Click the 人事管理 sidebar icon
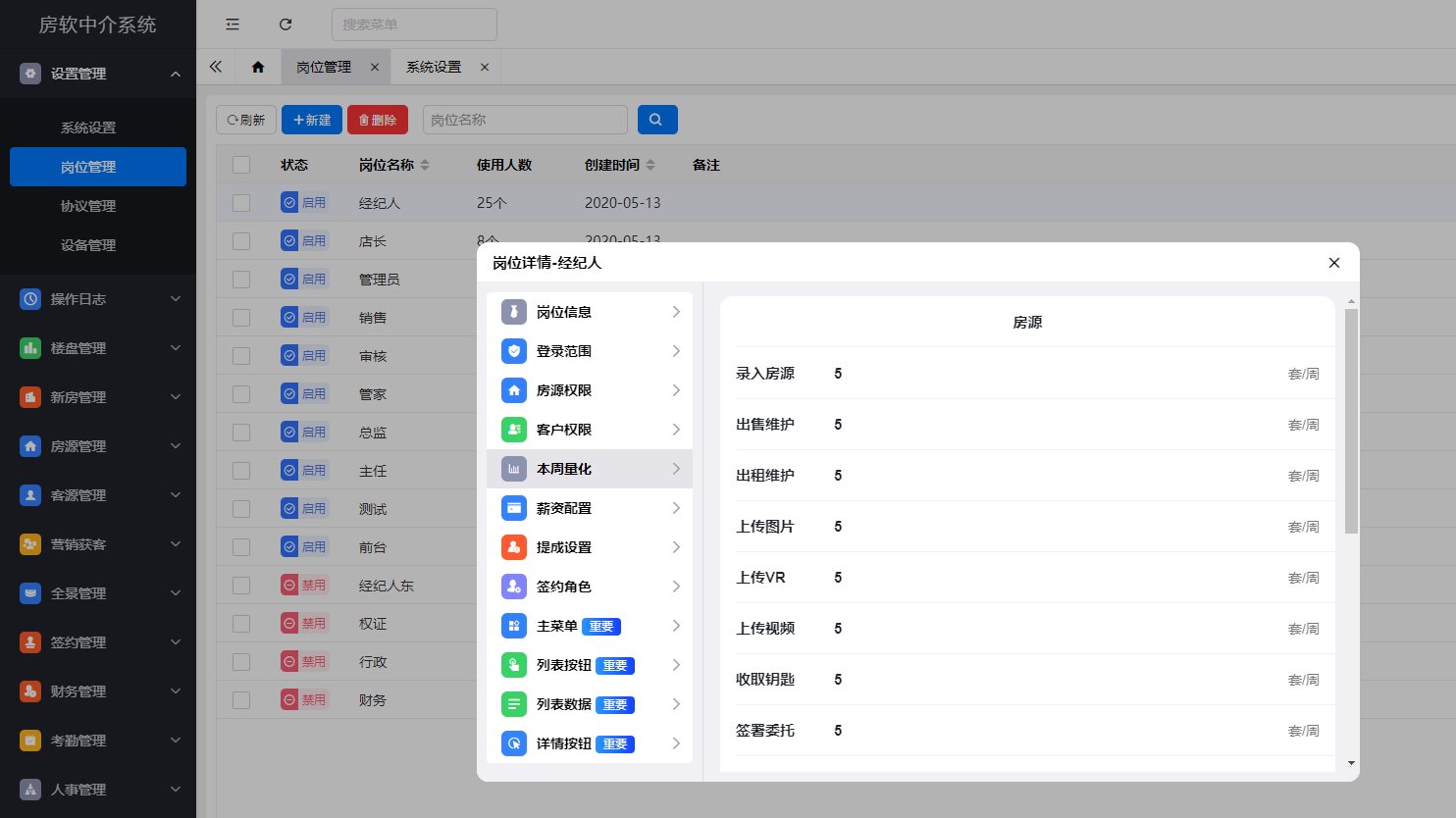 pos(30,790)
